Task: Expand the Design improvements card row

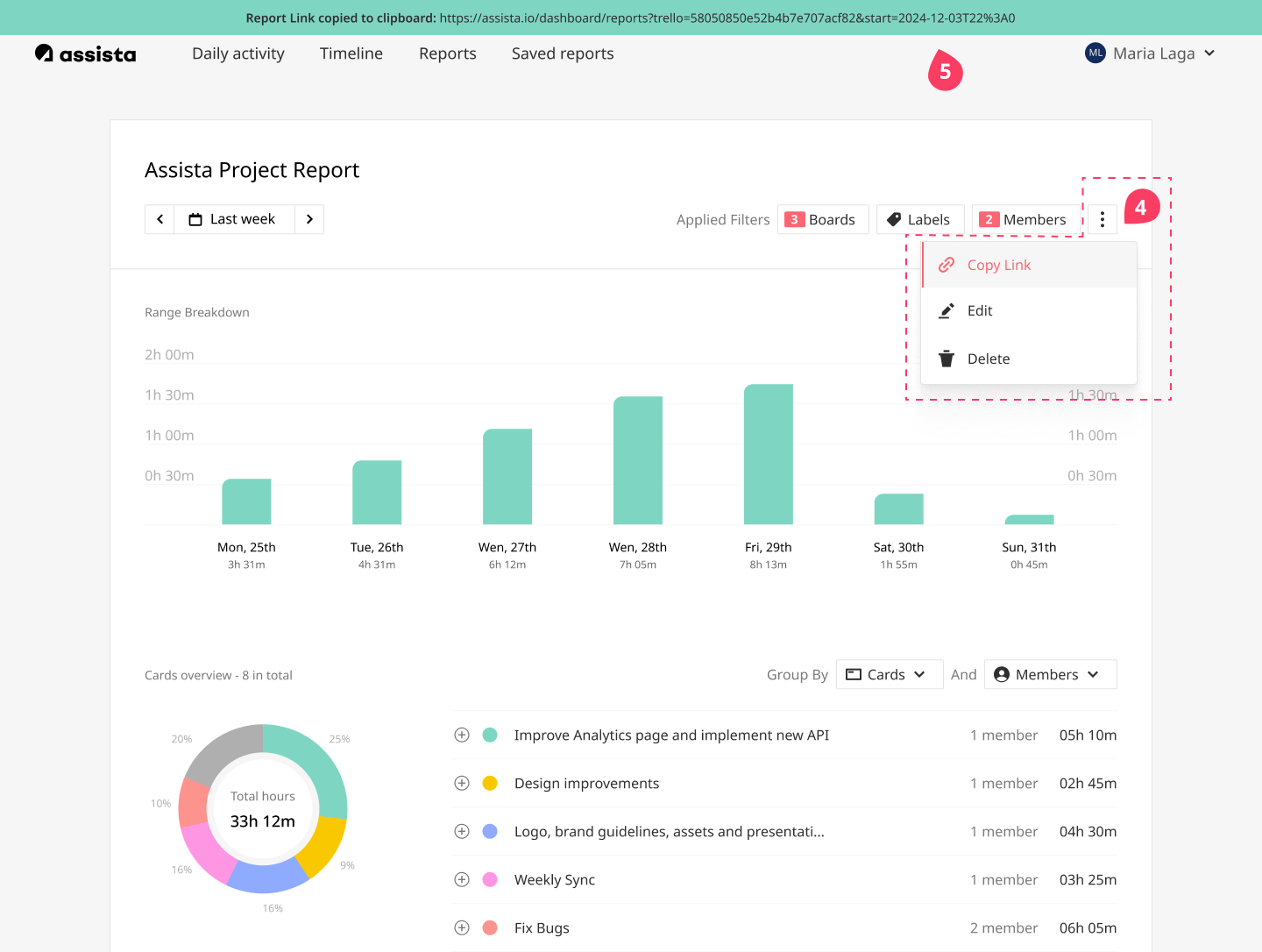Action: [462, 783]
